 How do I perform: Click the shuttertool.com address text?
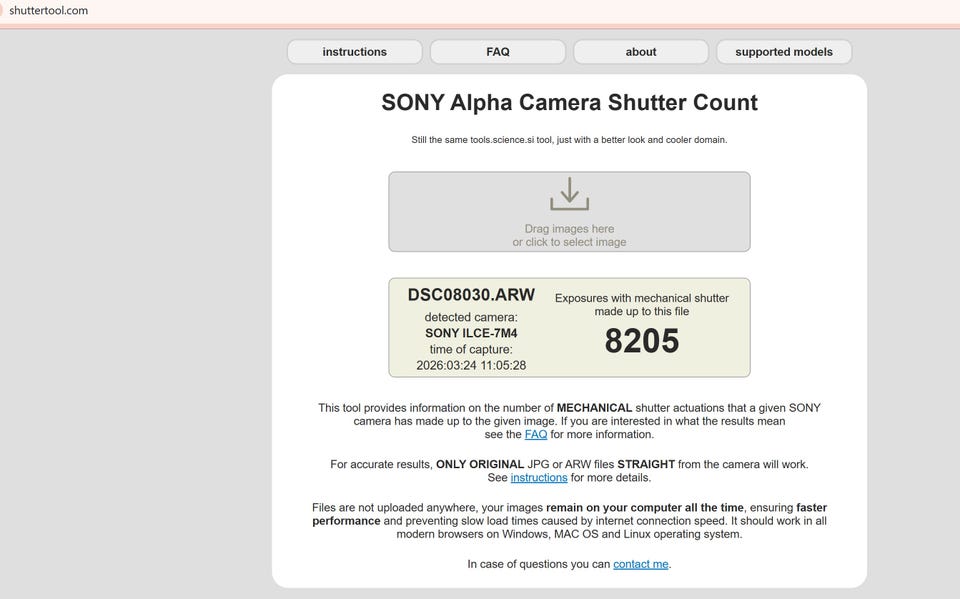(x=48, y=10)
